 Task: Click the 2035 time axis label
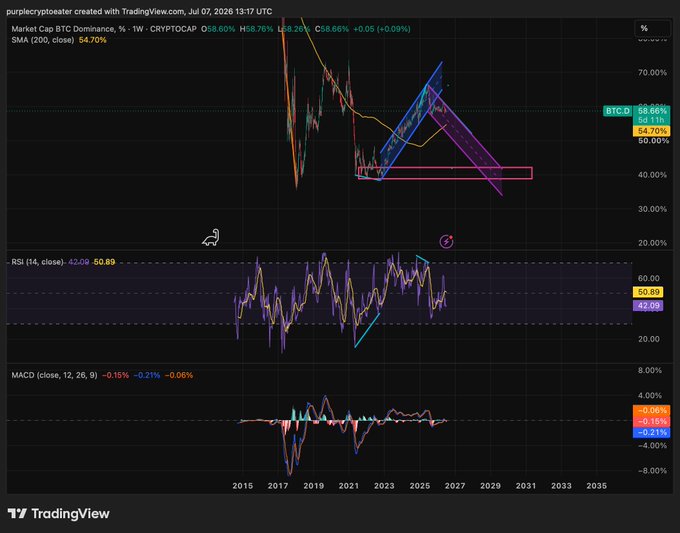click(x=597, y=486)
